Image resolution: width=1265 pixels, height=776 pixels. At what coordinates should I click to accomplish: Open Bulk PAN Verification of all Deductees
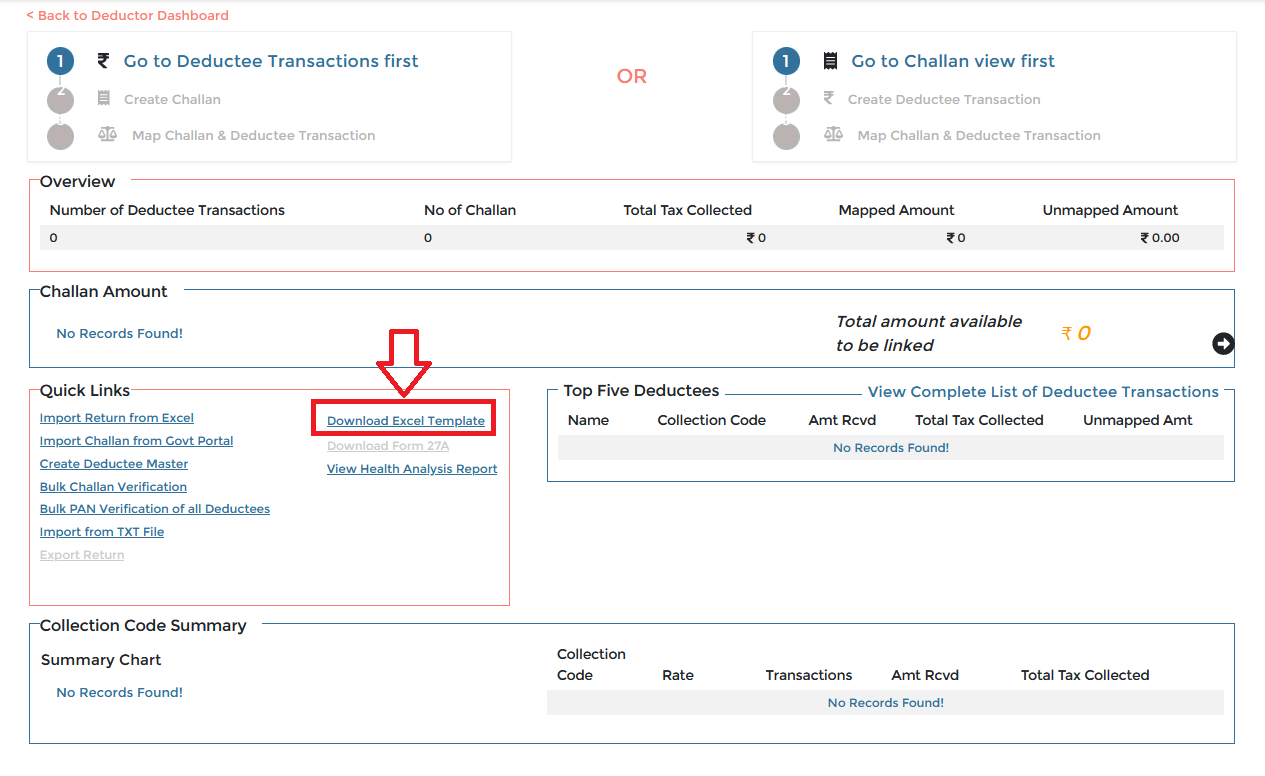(155, 509)
